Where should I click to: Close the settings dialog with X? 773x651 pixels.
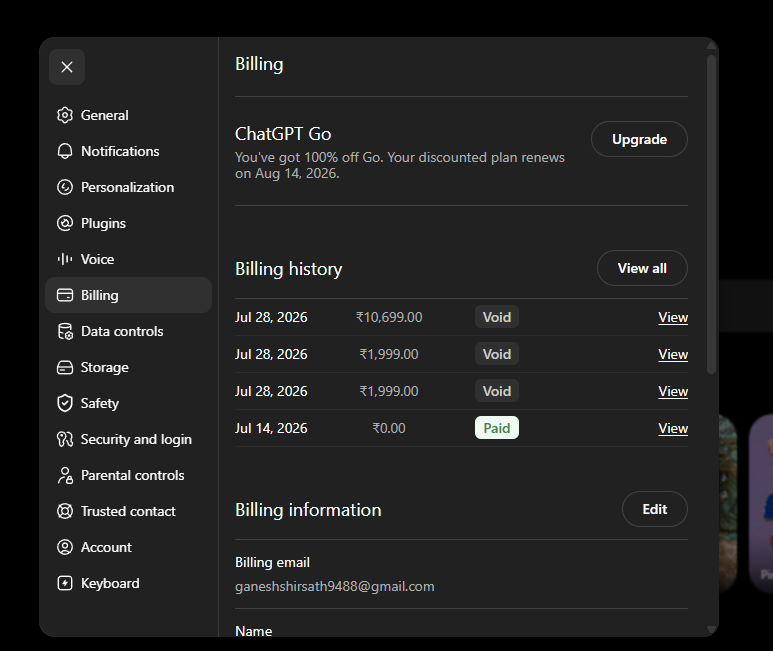pyautogui.click(x=67, y=67)
